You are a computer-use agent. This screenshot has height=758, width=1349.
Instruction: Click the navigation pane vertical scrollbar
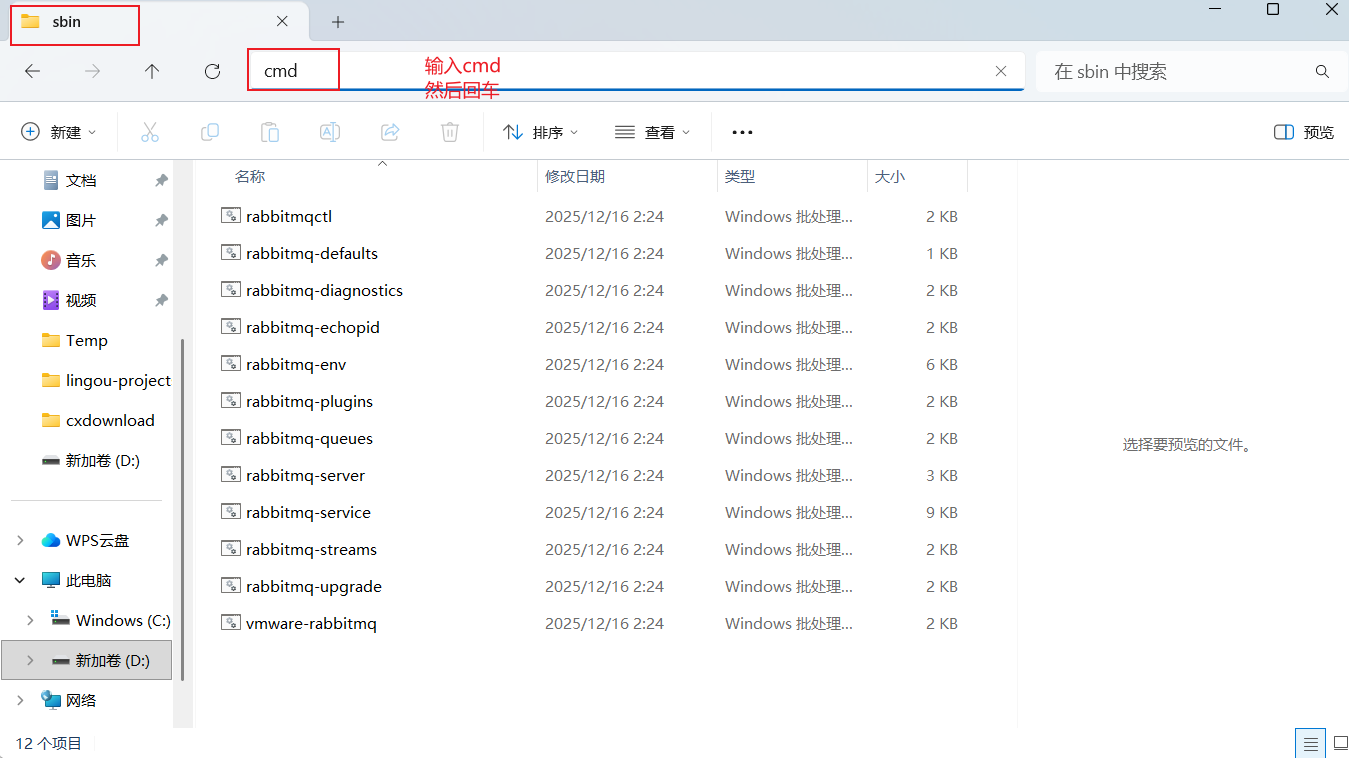[x=182, y=510]
